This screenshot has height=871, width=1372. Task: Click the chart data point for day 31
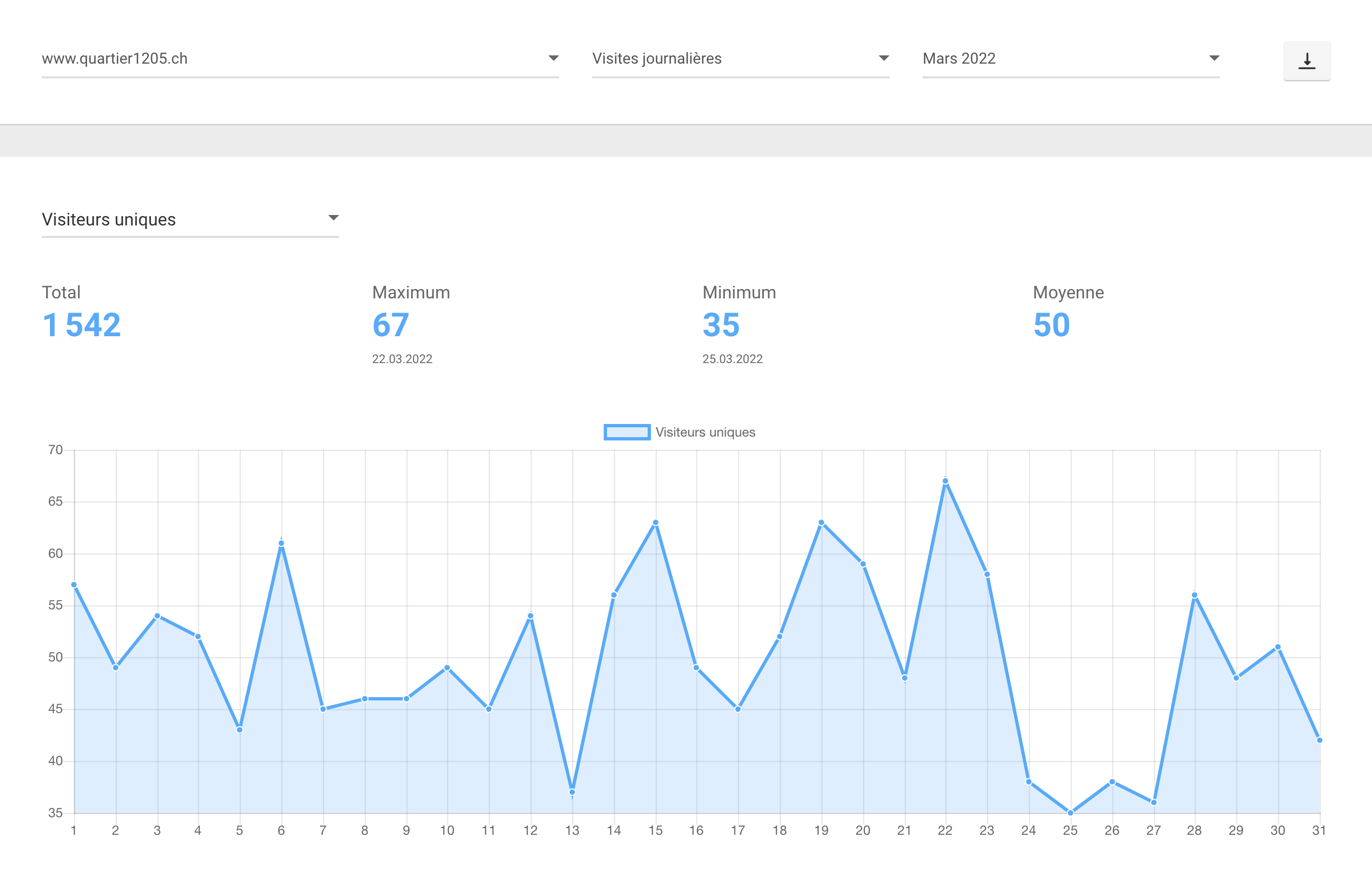pyautogui.click(x=1319, y=740)
